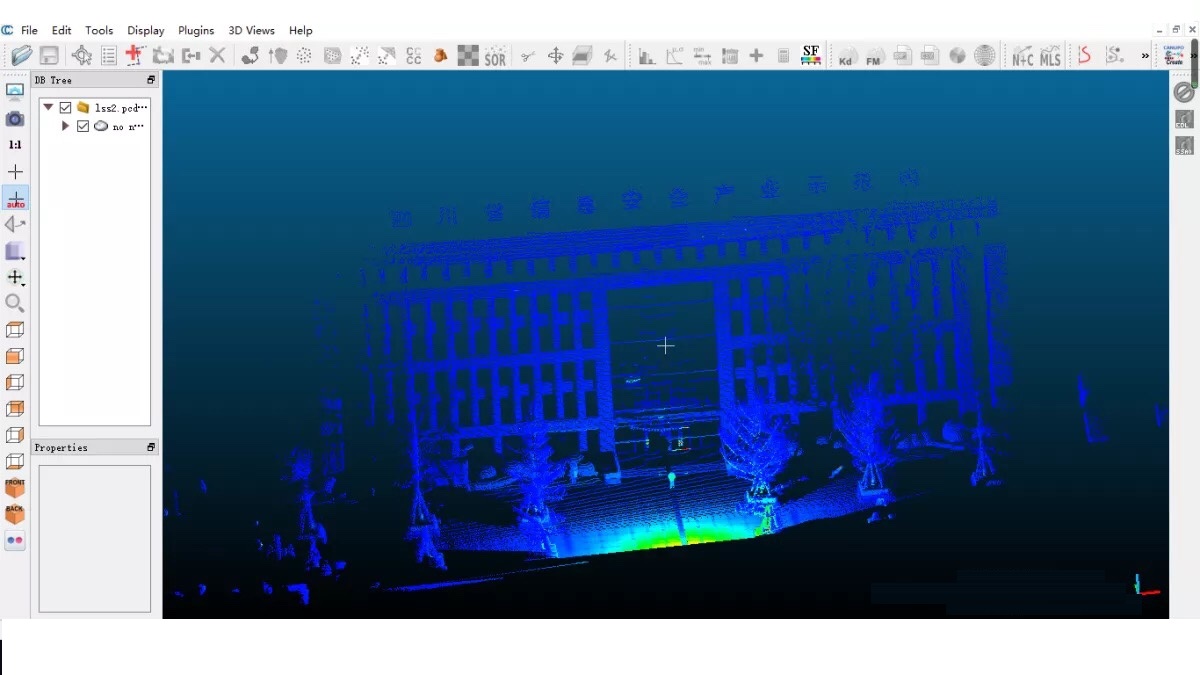Open the purple view-mode cube dropdown
Viewport: 1200px width, 675px height.
coord(15,251)
